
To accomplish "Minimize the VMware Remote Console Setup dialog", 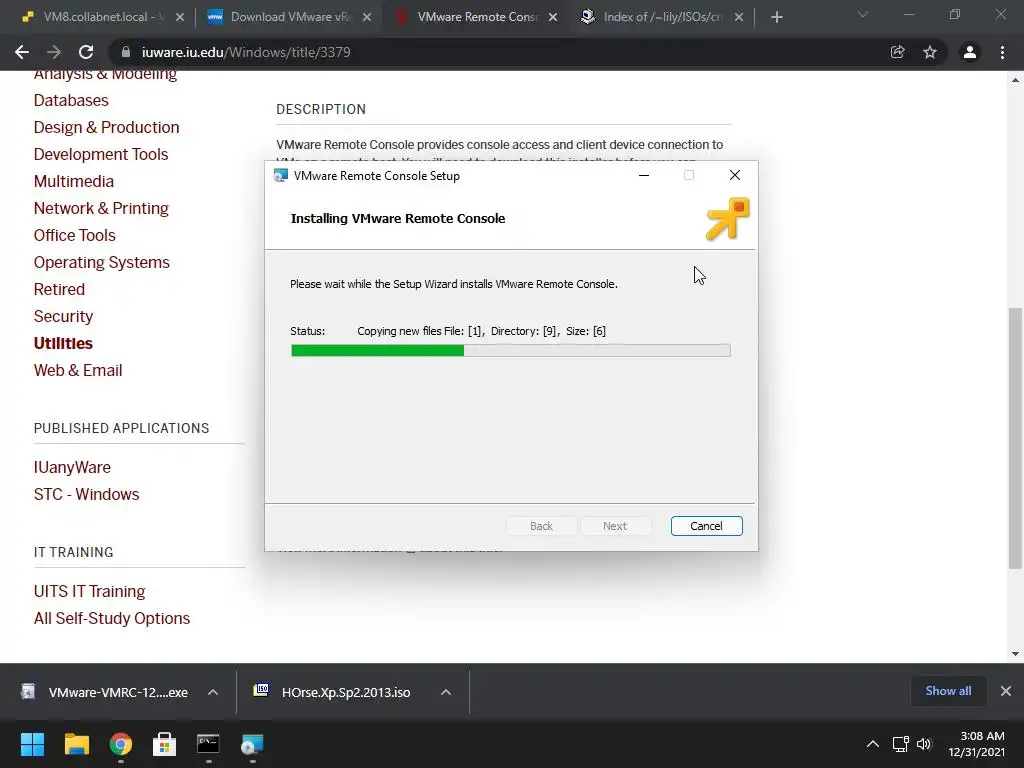I will pyautogui.click(x=644, y=175).
